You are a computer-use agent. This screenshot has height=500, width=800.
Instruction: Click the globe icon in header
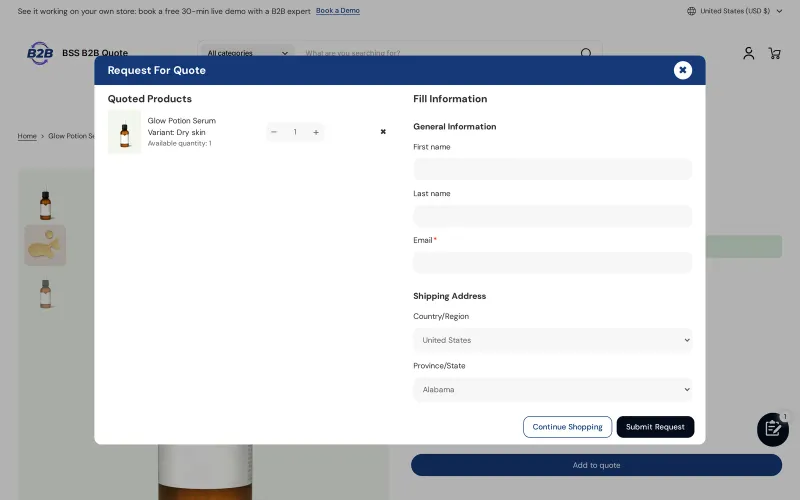(x=691, y=11)
